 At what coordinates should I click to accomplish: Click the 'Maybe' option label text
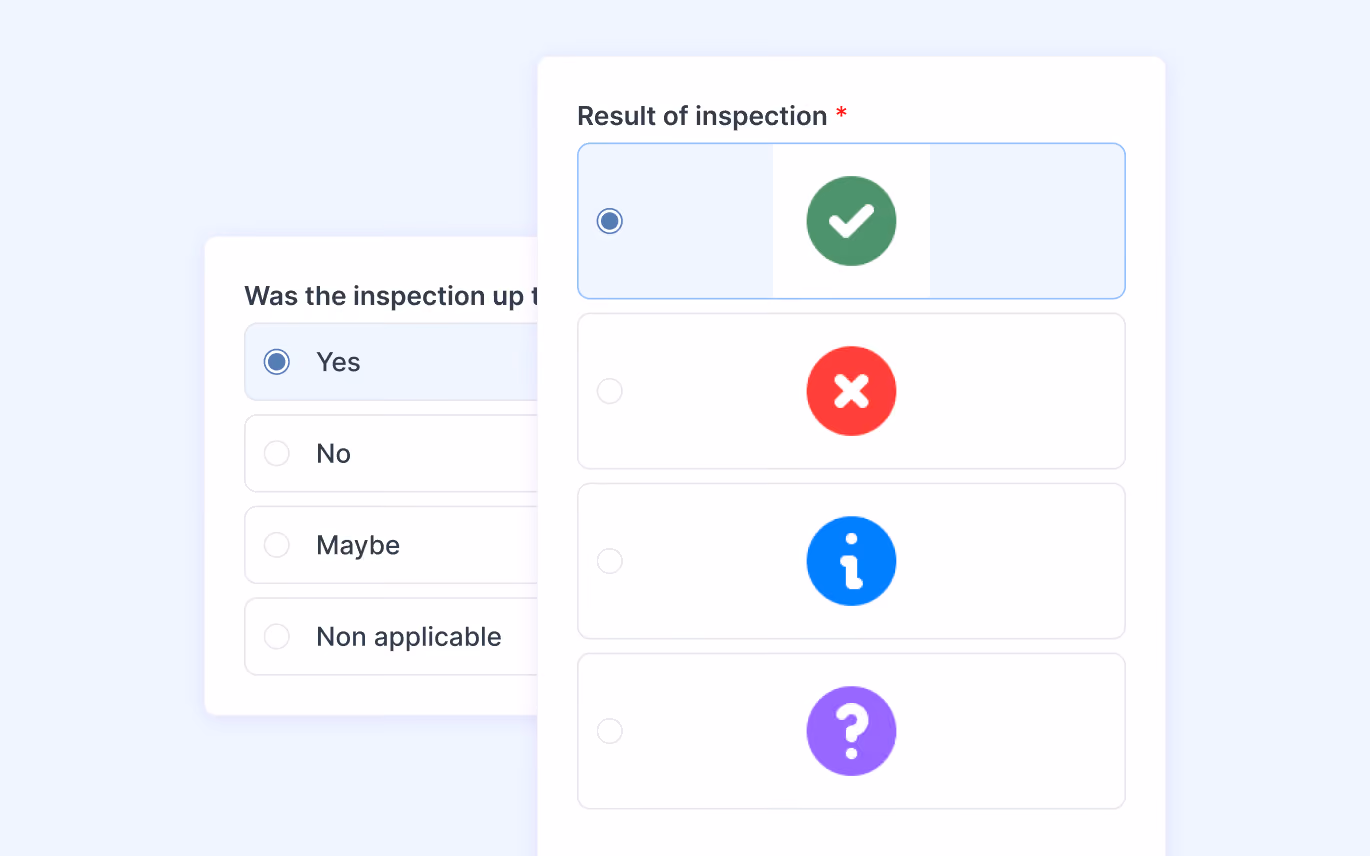point(358,546)
